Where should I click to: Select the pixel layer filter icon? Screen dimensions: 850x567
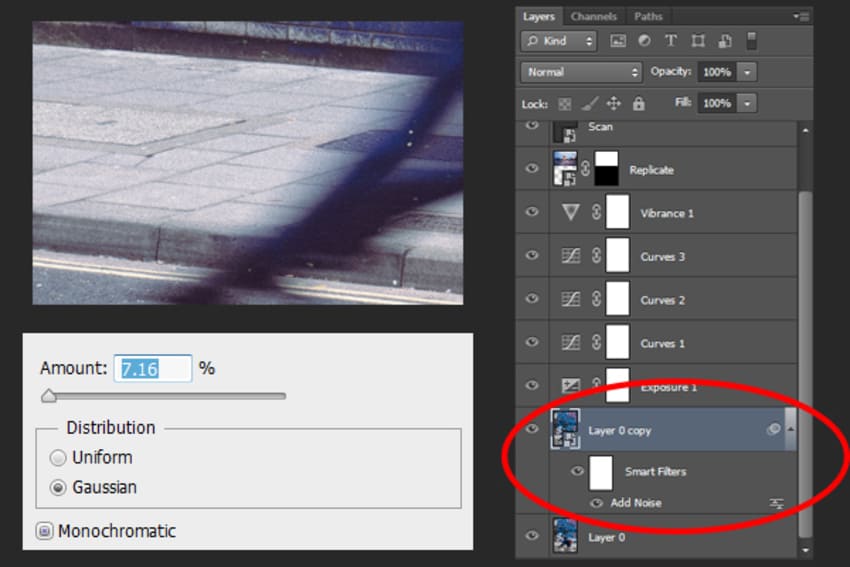coord(618,41)
